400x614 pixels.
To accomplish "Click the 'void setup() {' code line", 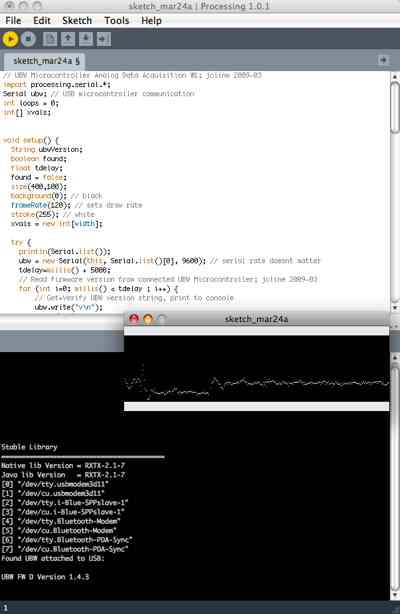I will (x=31, y=140).
